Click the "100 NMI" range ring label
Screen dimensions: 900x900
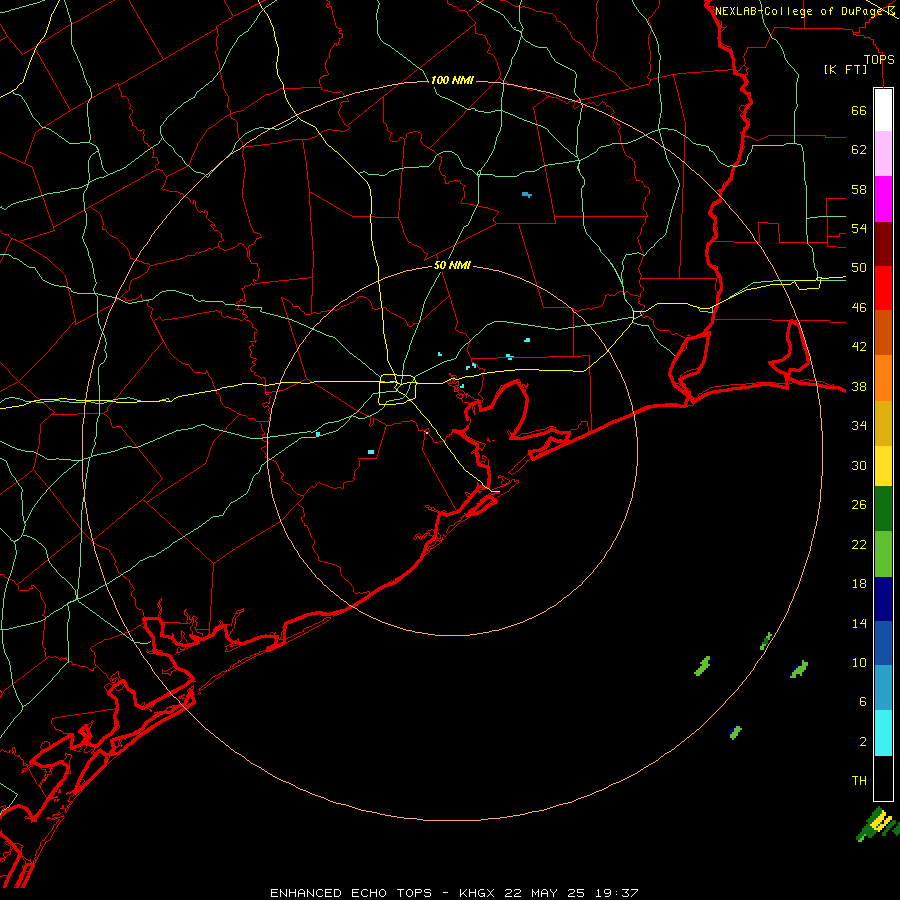click(452, 80)
